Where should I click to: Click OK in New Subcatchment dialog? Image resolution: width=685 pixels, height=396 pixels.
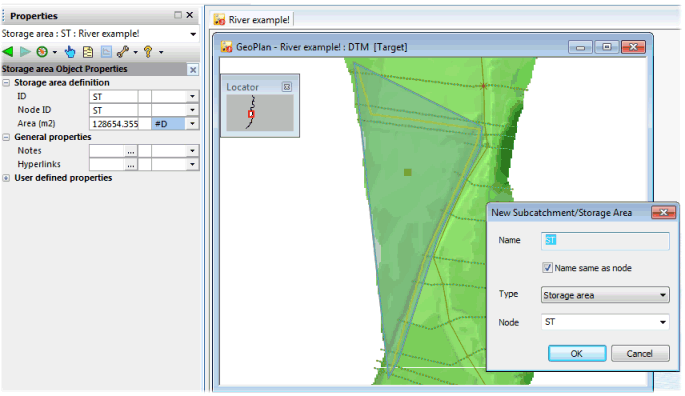point(577,353)
